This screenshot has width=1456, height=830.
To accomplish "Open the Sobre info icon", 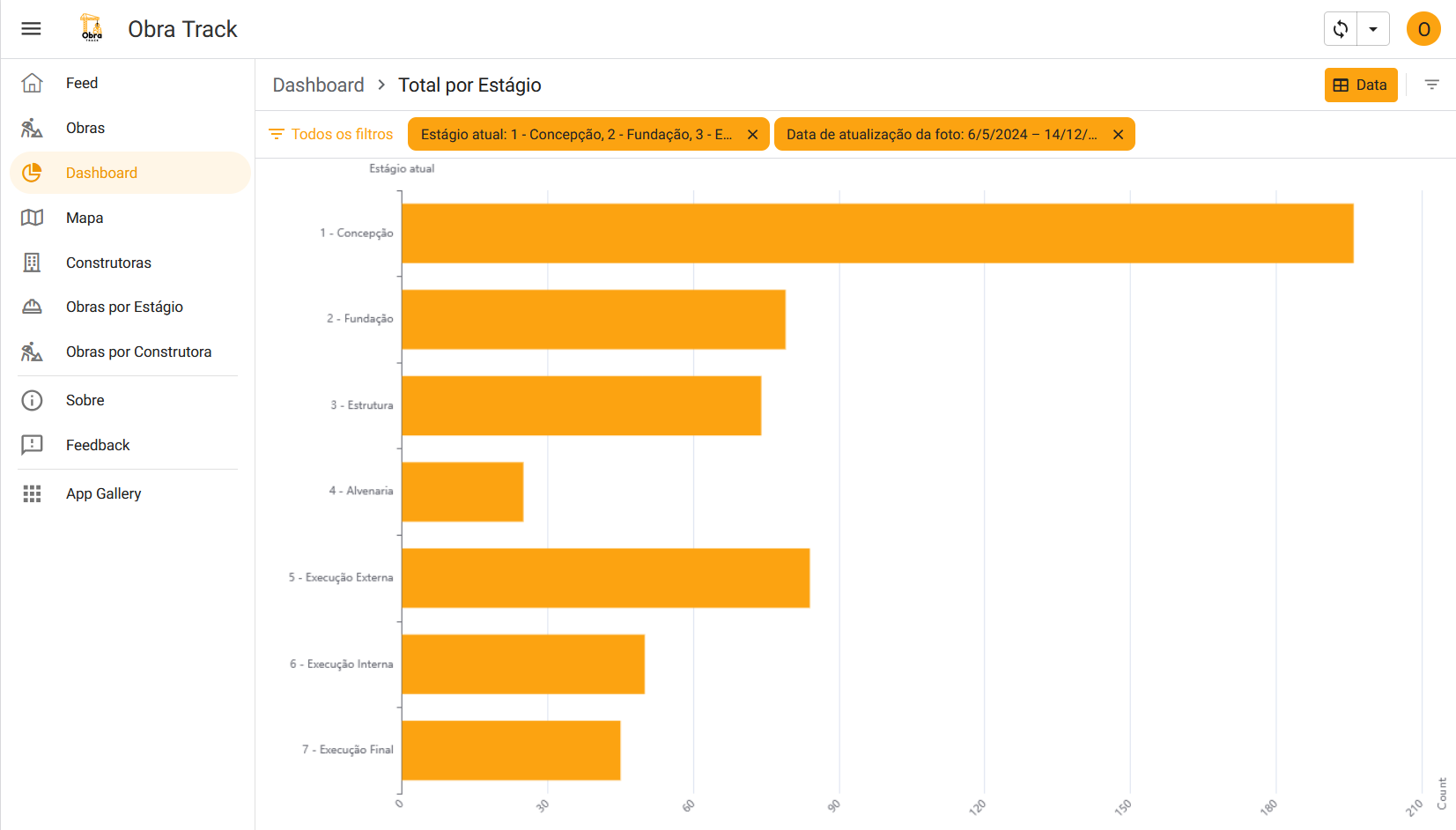I will [33, 400].
